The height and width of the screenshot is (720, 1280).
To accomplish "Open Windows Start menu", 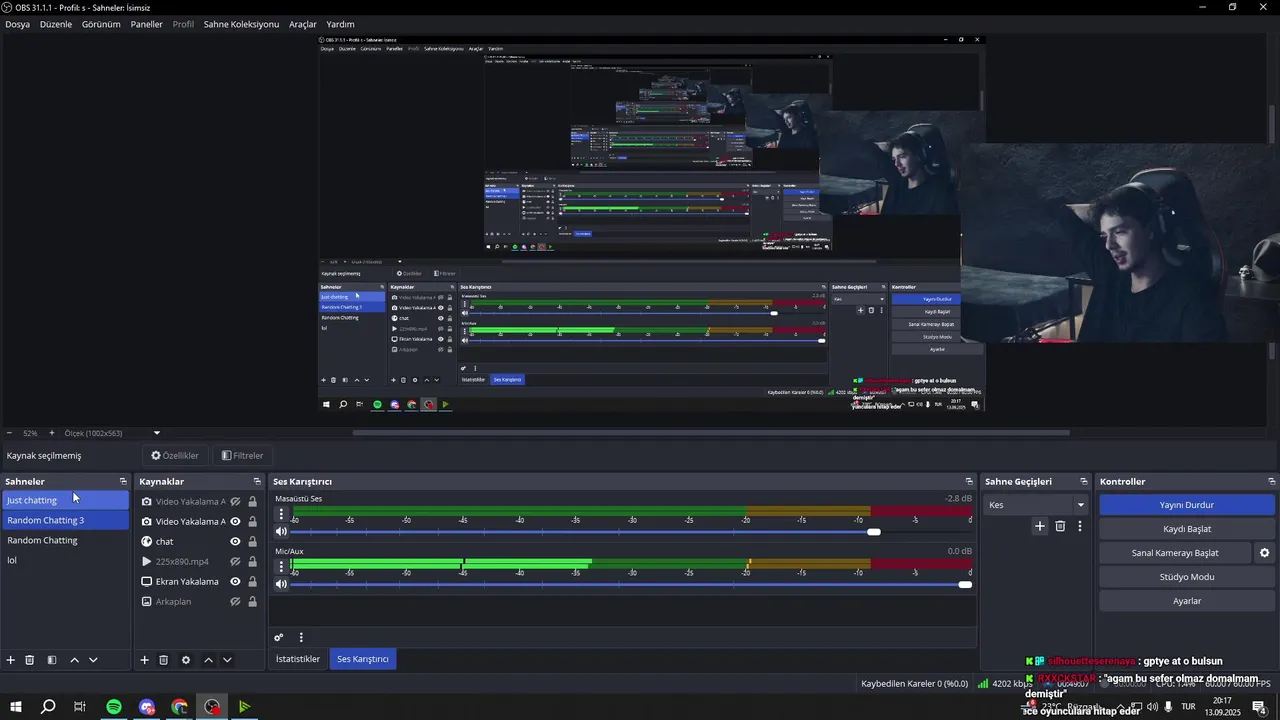I will [x=16, y=707].
